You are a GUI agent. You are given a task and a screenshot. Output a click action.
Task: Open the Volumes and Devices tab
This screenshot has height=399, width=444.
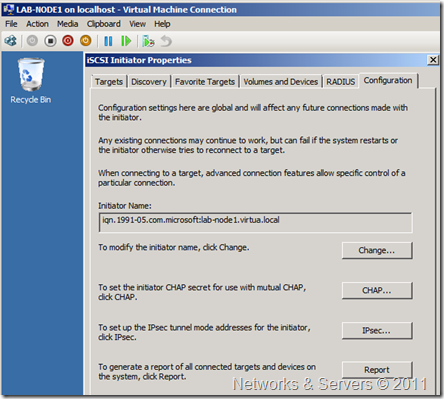(x=281, y=82)
